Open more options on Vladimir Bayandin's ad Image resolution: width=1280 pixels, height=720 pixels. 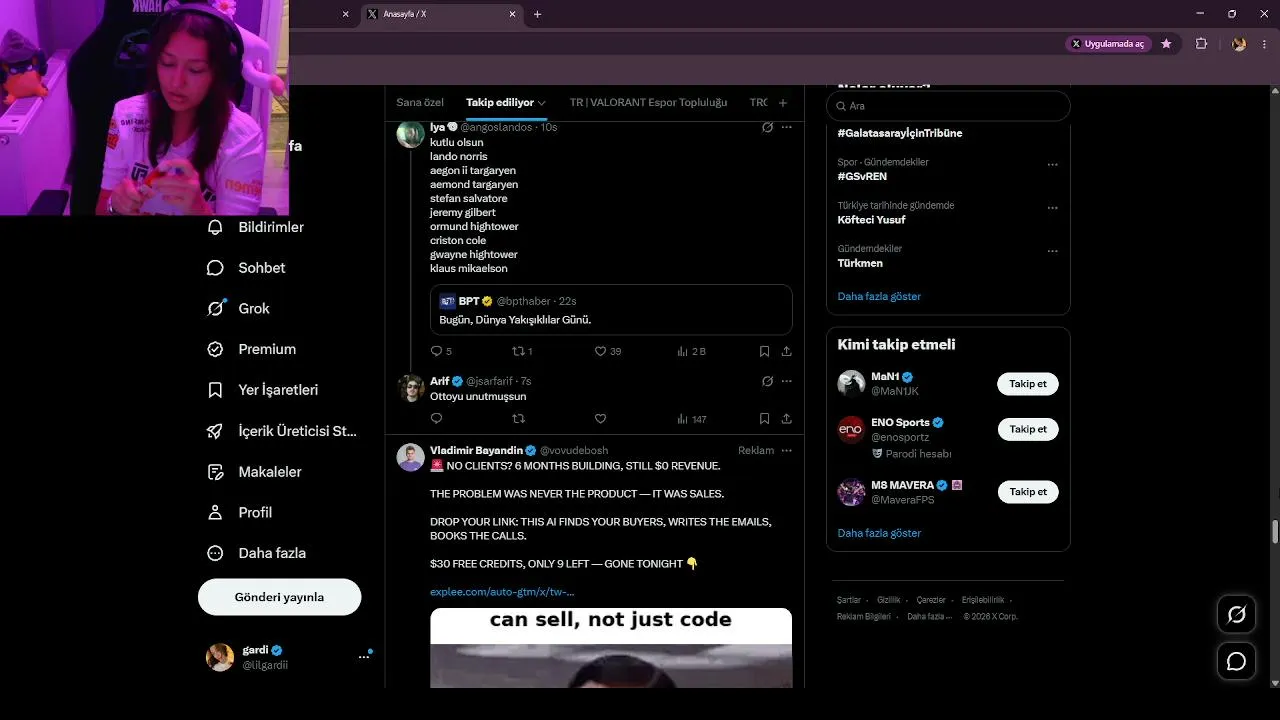(x=787, y=451)
